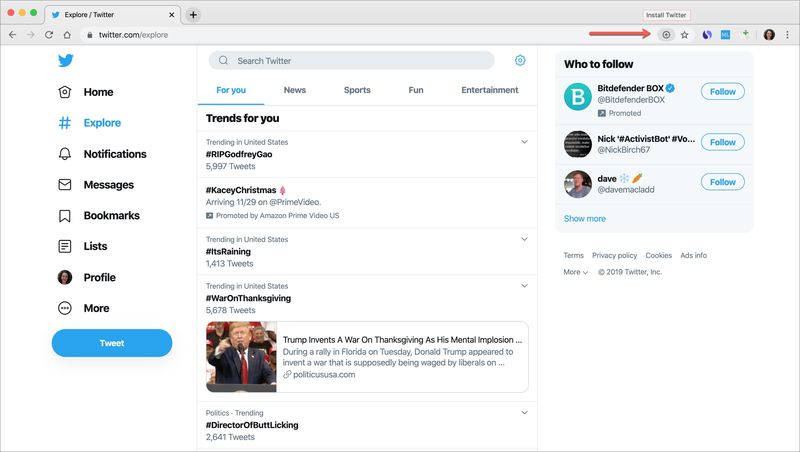Click the Search Twitter field
800x452 pixels.
(352, 60)
